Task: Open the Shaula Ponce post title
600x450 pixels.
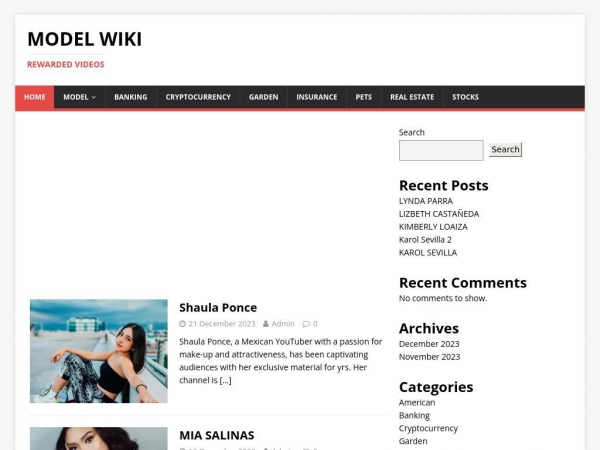Action: [218, 308]
